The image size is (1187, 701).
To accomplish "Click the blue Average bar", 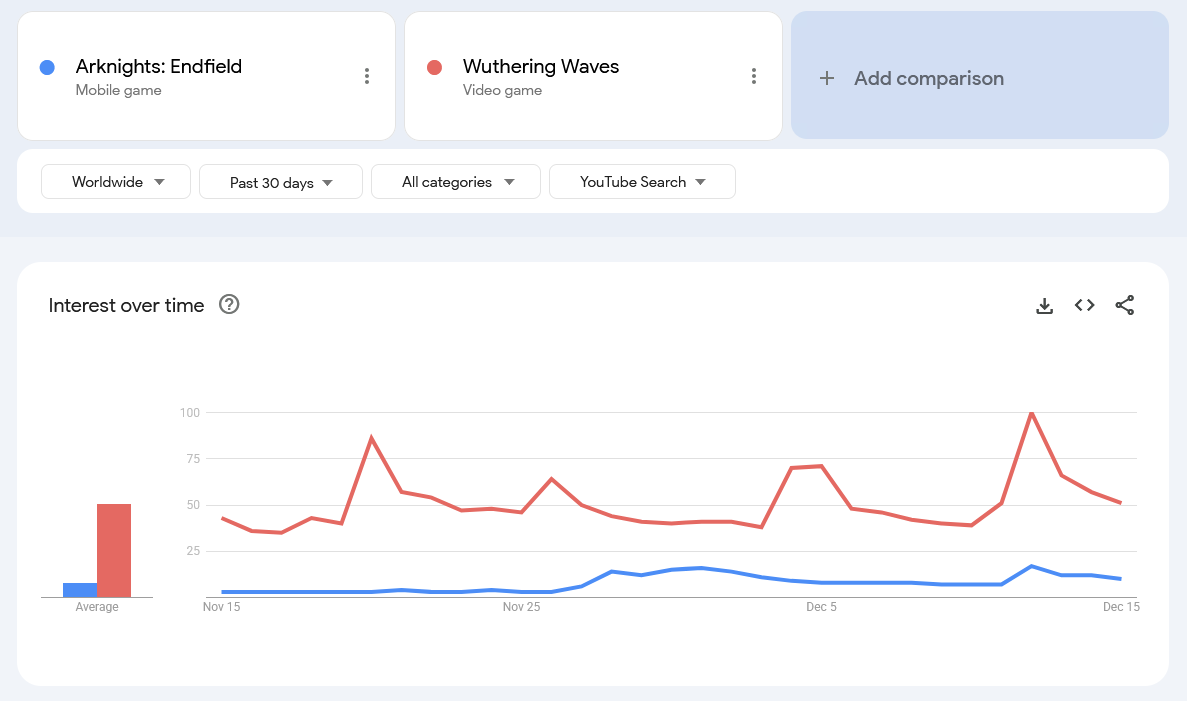I will tap(80, 590).
